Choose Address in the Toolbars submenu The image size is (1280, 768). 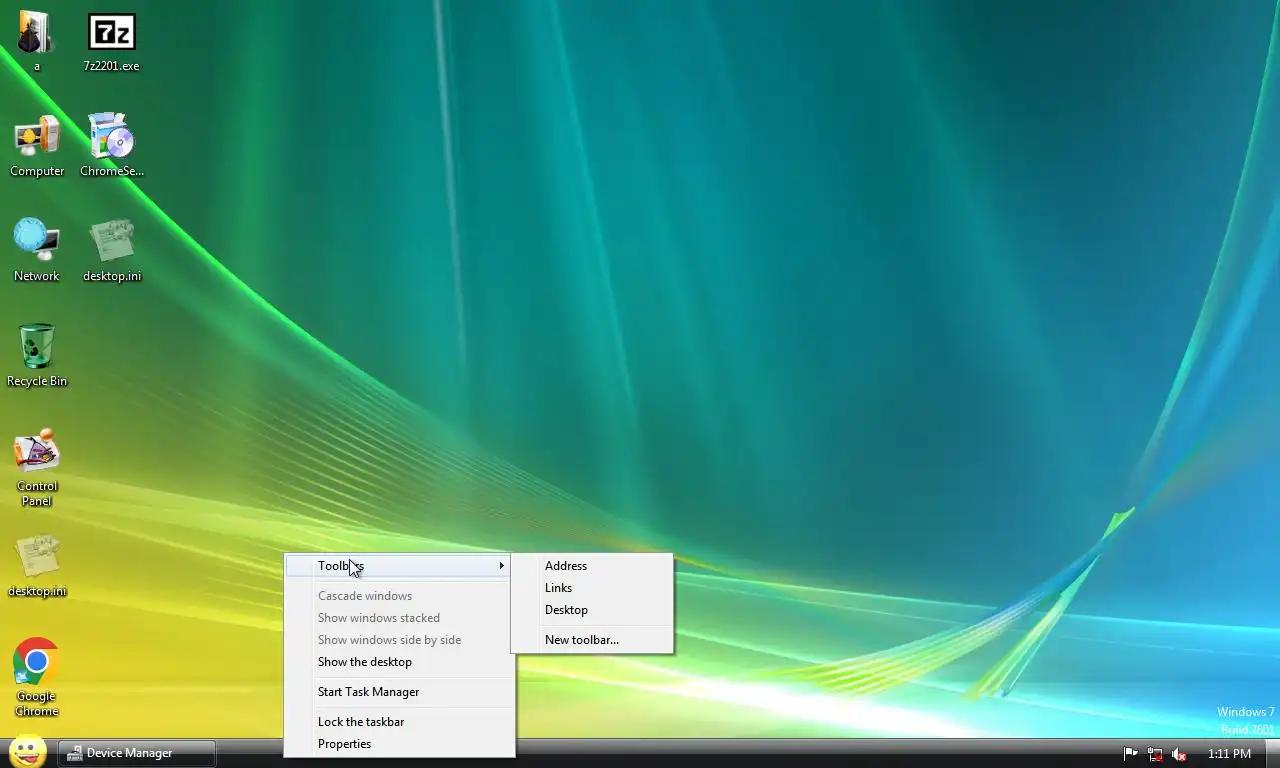(592, 566)
